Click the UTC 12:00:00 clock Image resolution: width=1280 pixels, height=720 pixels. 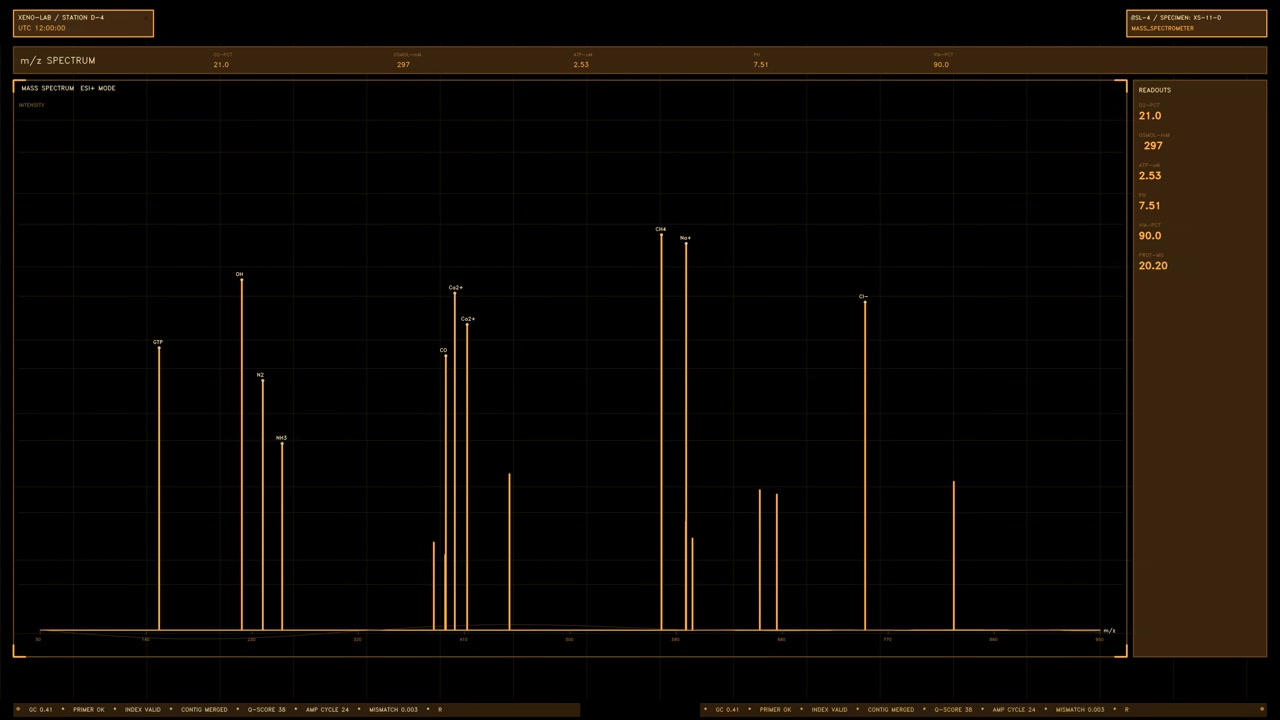click(41, 28)
